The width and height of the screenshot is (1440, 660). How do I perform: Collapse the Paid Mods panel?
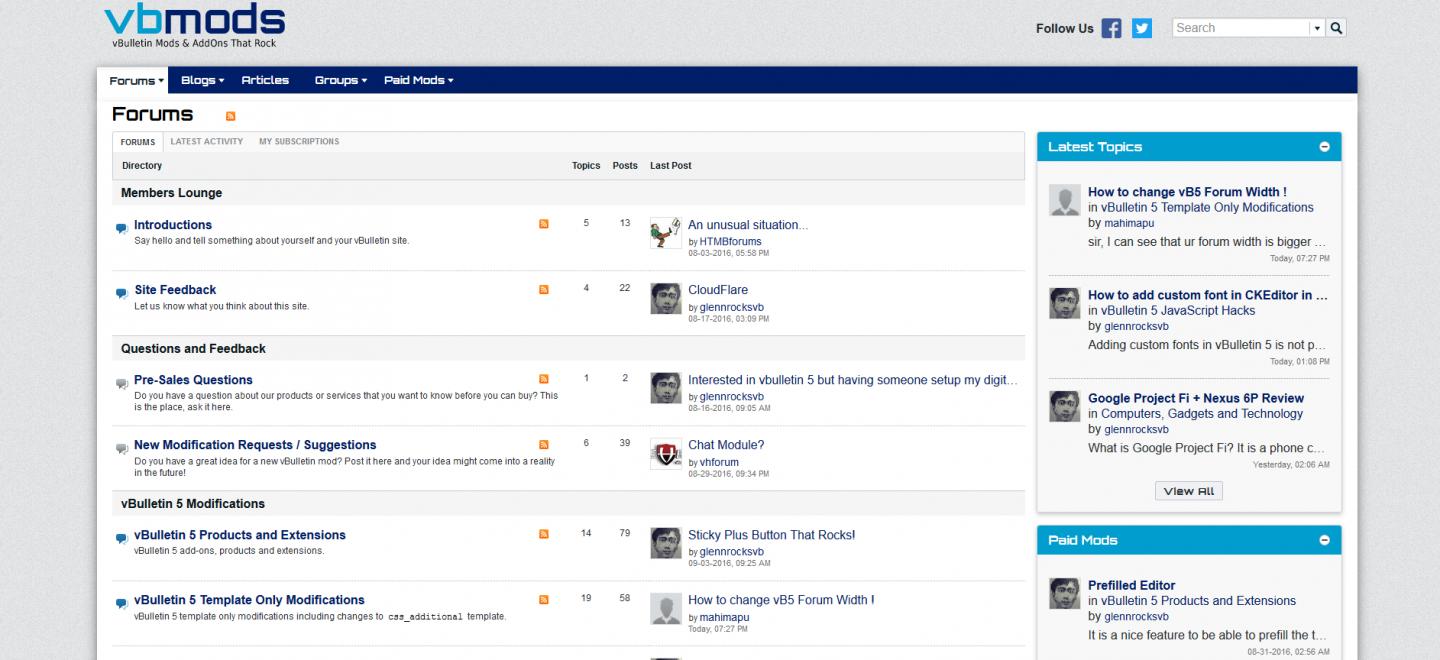[x=1324, y=540]
